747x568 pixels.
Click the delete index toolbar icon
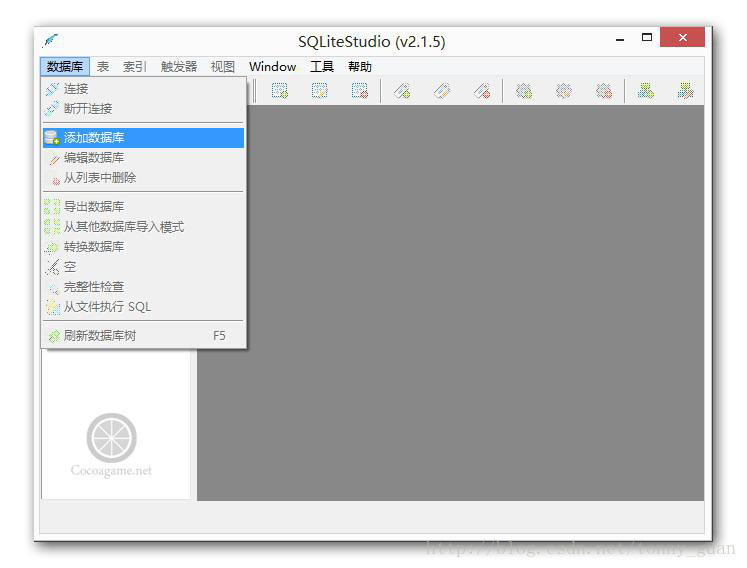[482, 91]
